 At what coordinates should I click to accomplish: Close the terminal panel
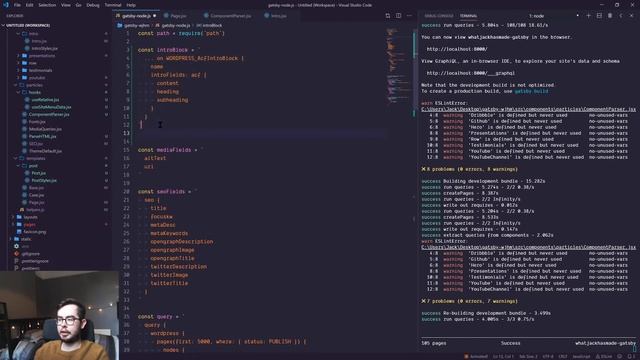click(x=631, y=16)
